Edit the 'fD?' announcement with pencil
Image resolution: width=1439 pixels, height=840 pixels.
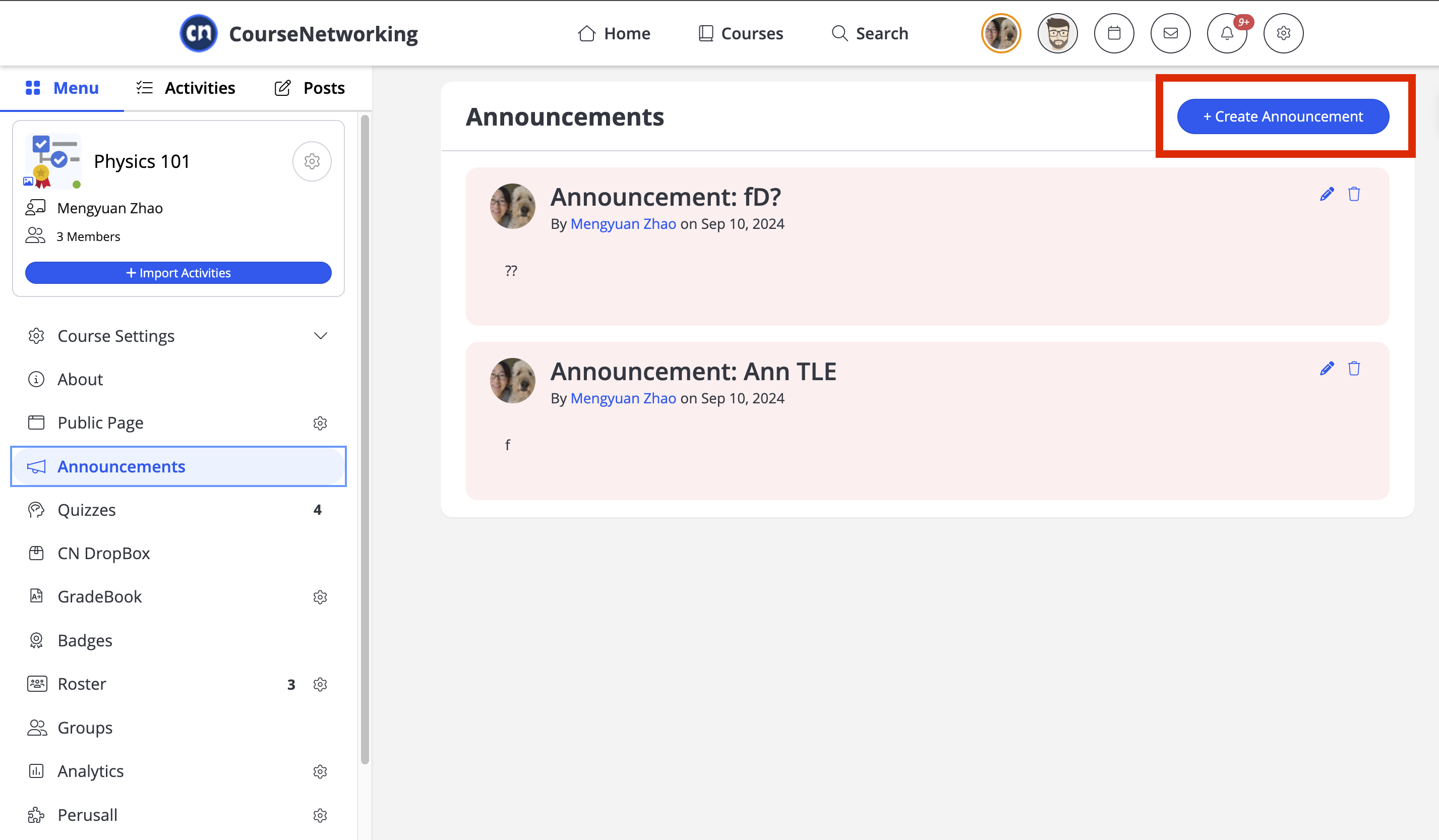coord(1327,194)
